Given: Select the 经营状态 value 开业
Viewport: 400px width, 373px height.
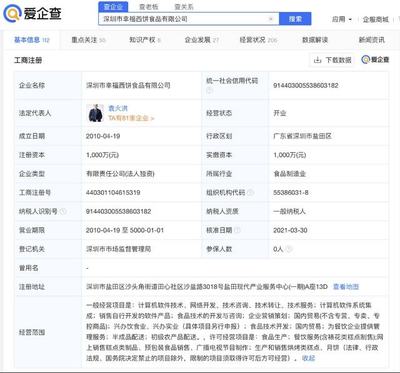Looking at the screenshot, I should pyautogui.click(x=280, y=113).
